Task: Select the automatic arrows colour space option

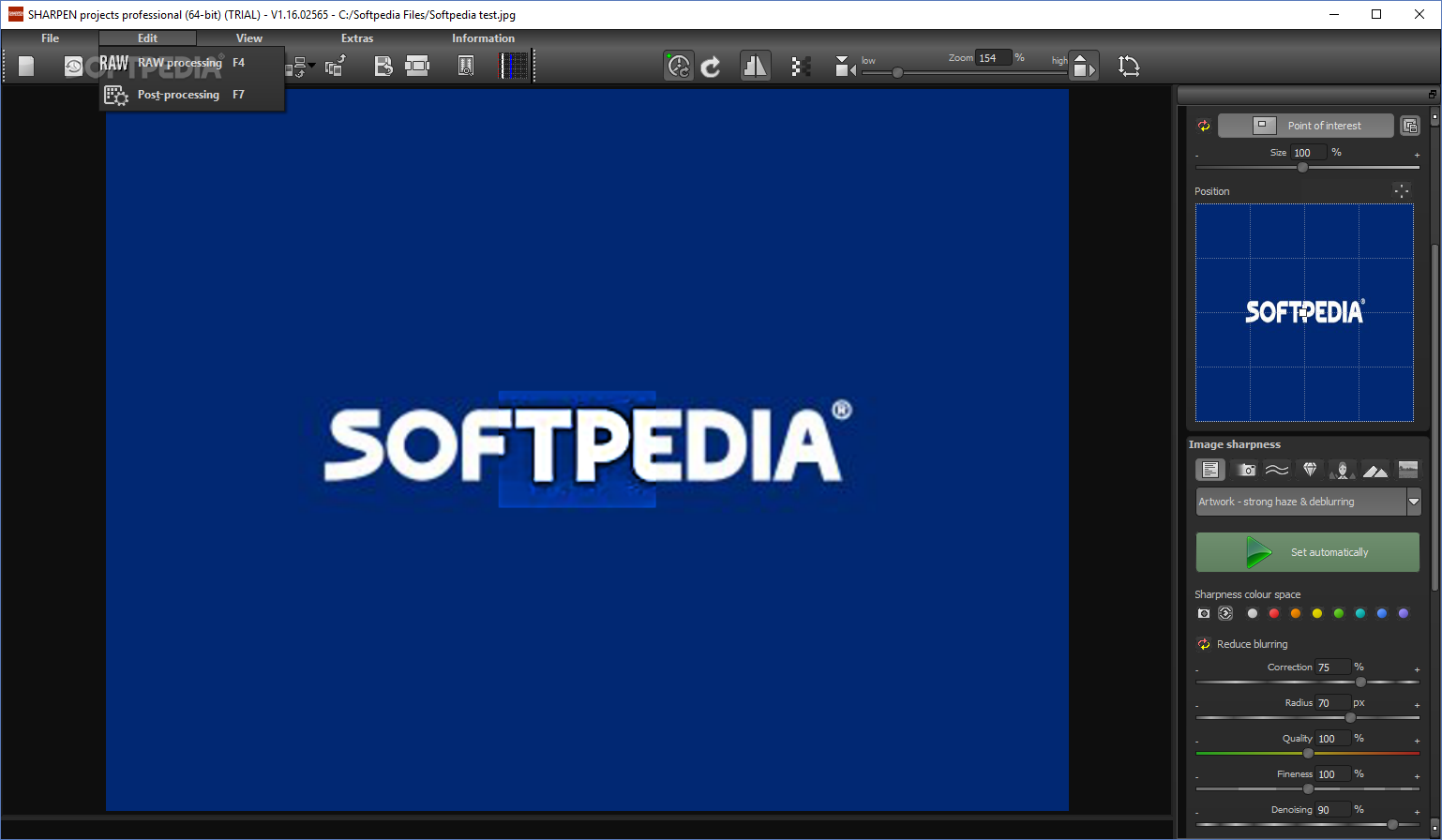Action: tap(1225, 613)
